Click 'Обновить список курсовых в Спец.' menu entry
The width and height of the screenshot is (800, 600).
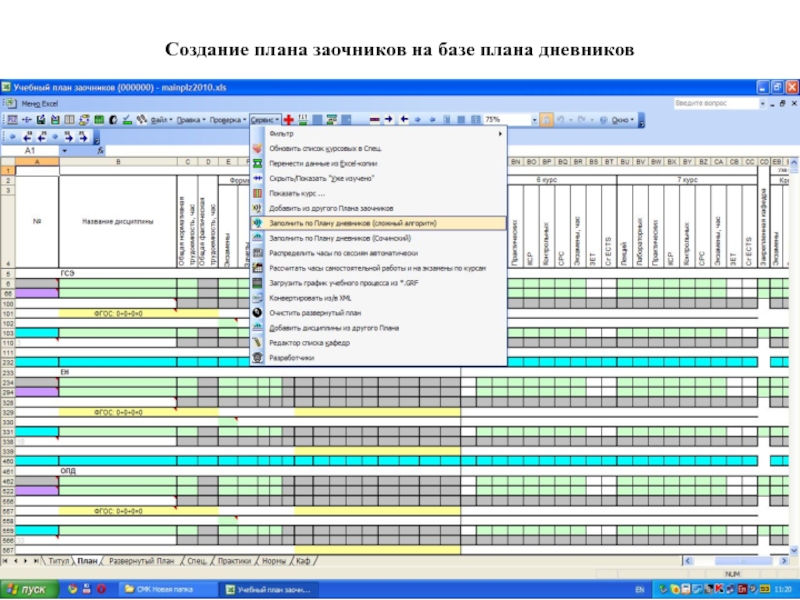point(325,147)
